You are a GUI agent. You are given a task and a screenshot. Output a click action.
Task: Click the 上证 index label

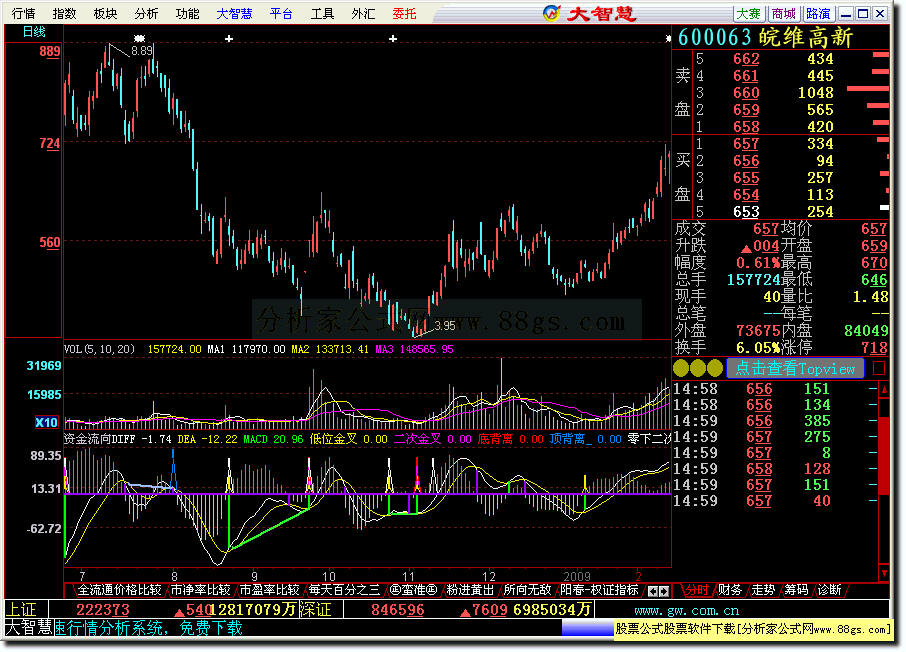click(21, 610)
